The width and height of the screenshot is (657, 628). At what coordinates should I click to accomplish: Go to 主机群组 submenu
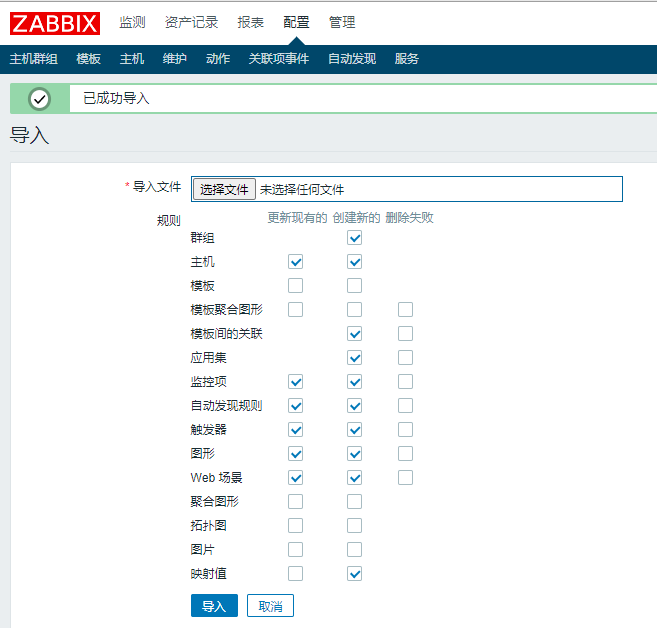pyautogui.click(x=34, y=59)
